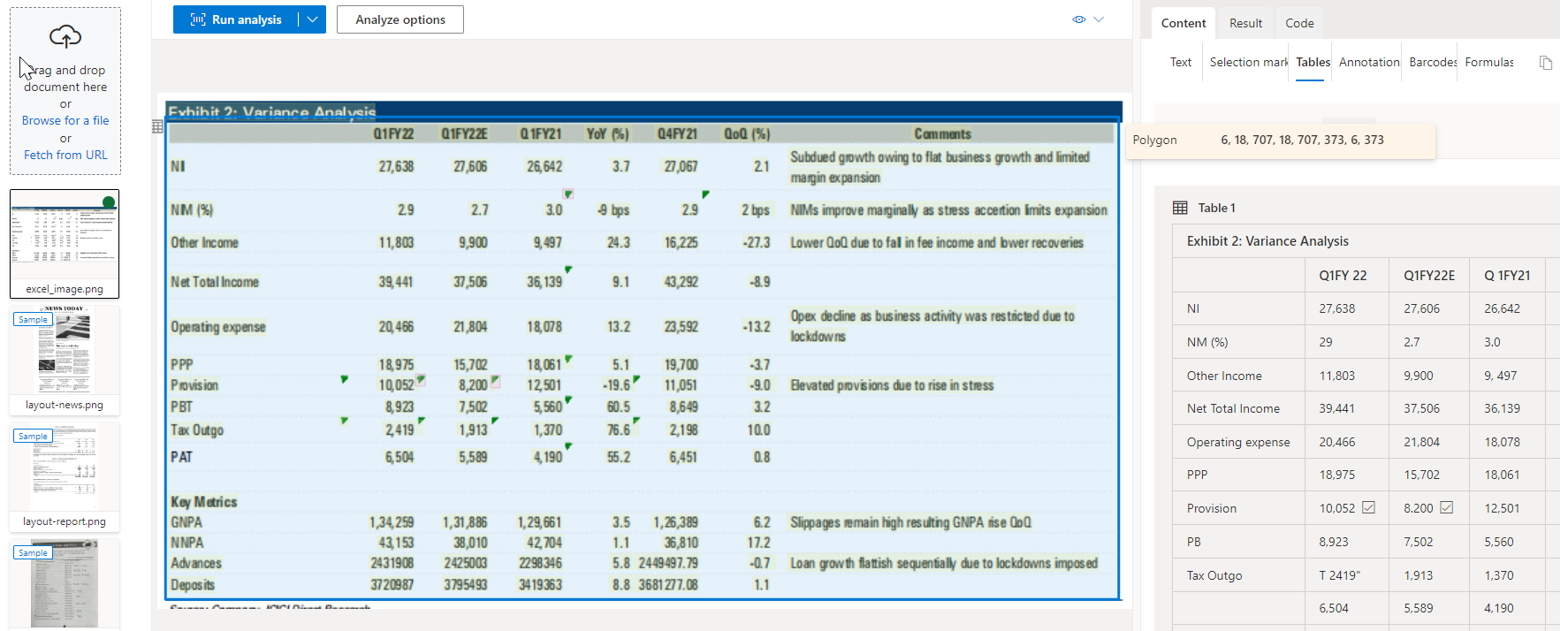Click selection mark checkbox next to 10,052
The image size is (1568, 631).
point(1368,507)
